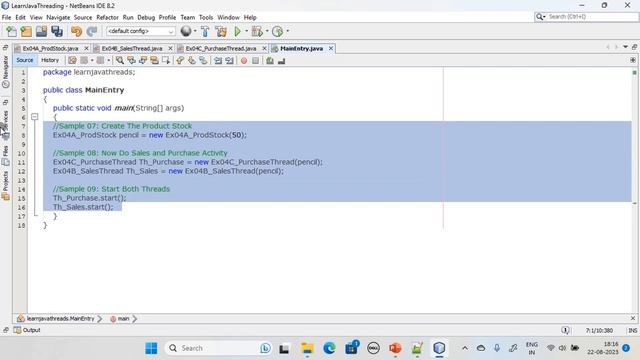Open the Navigate menu
This screenshot has width=640, height=360.
(58, 18)
